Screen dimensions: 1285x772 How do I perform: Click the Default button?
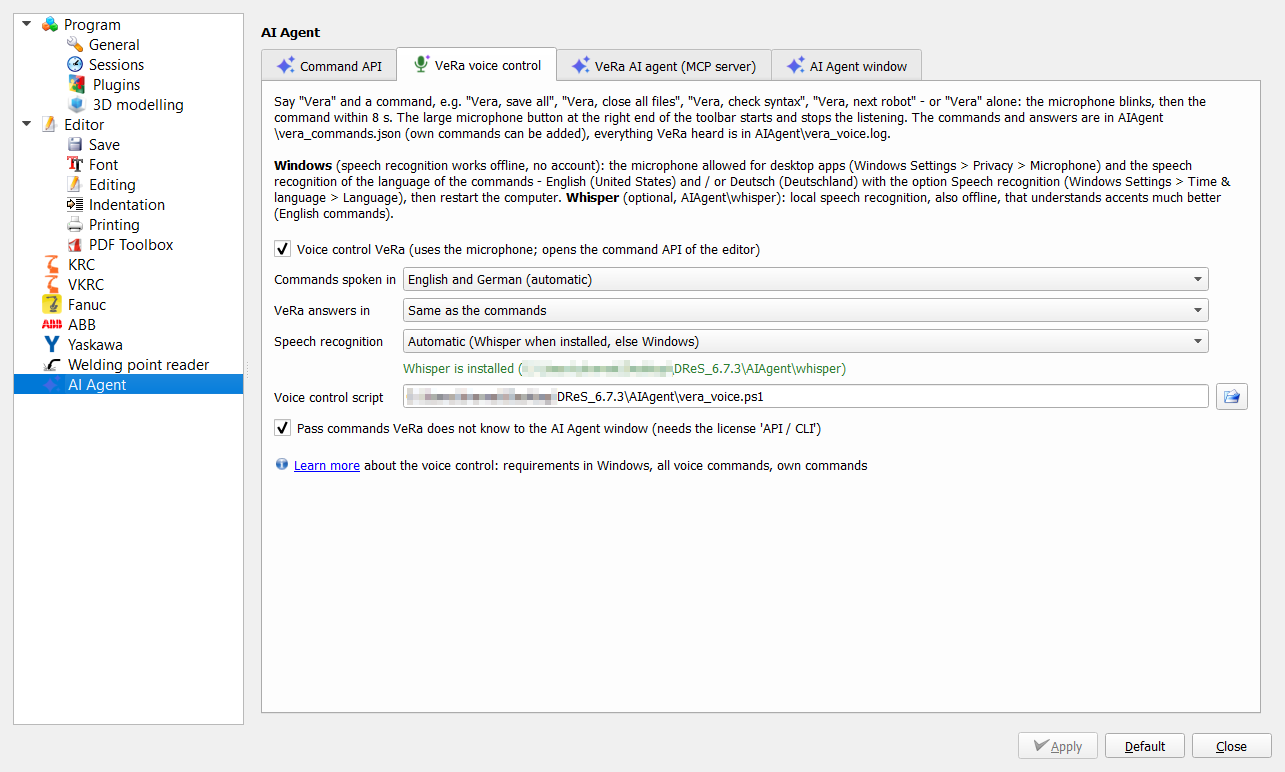[1145, 746]
